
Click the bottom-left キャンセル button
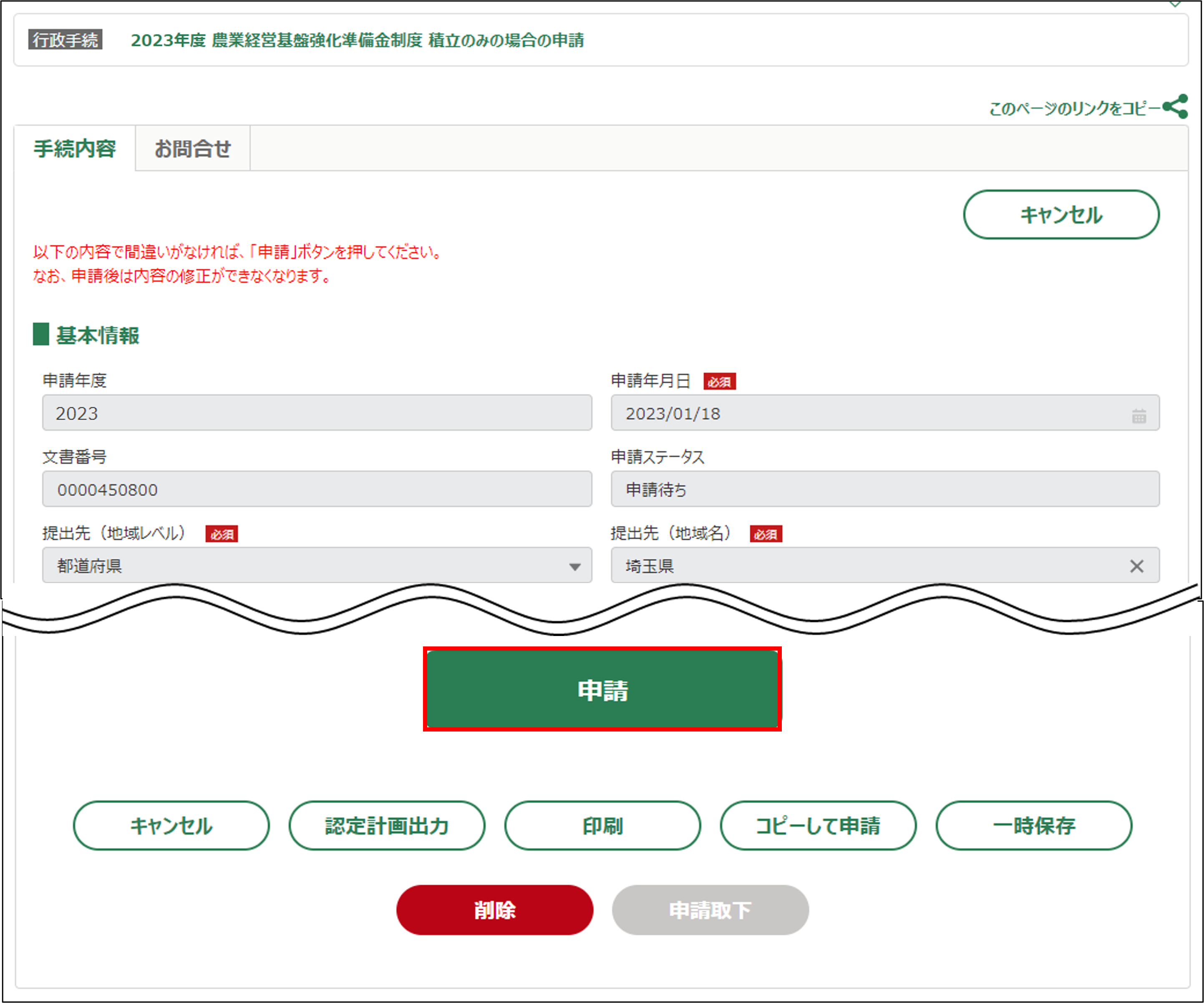pos(171,825)
